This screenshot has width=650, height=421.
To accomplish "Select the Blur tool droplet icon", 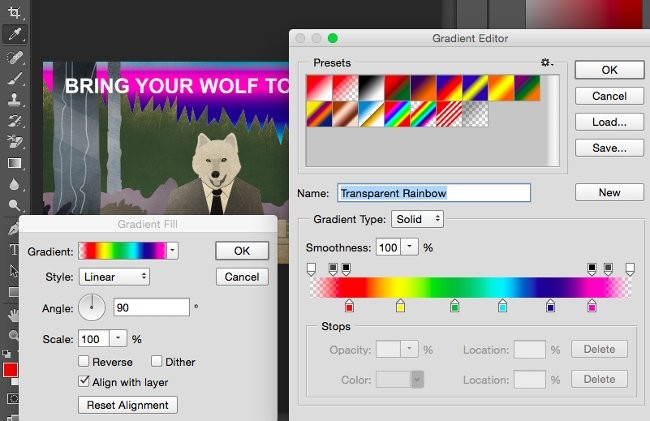I will (x=14, y=184).
